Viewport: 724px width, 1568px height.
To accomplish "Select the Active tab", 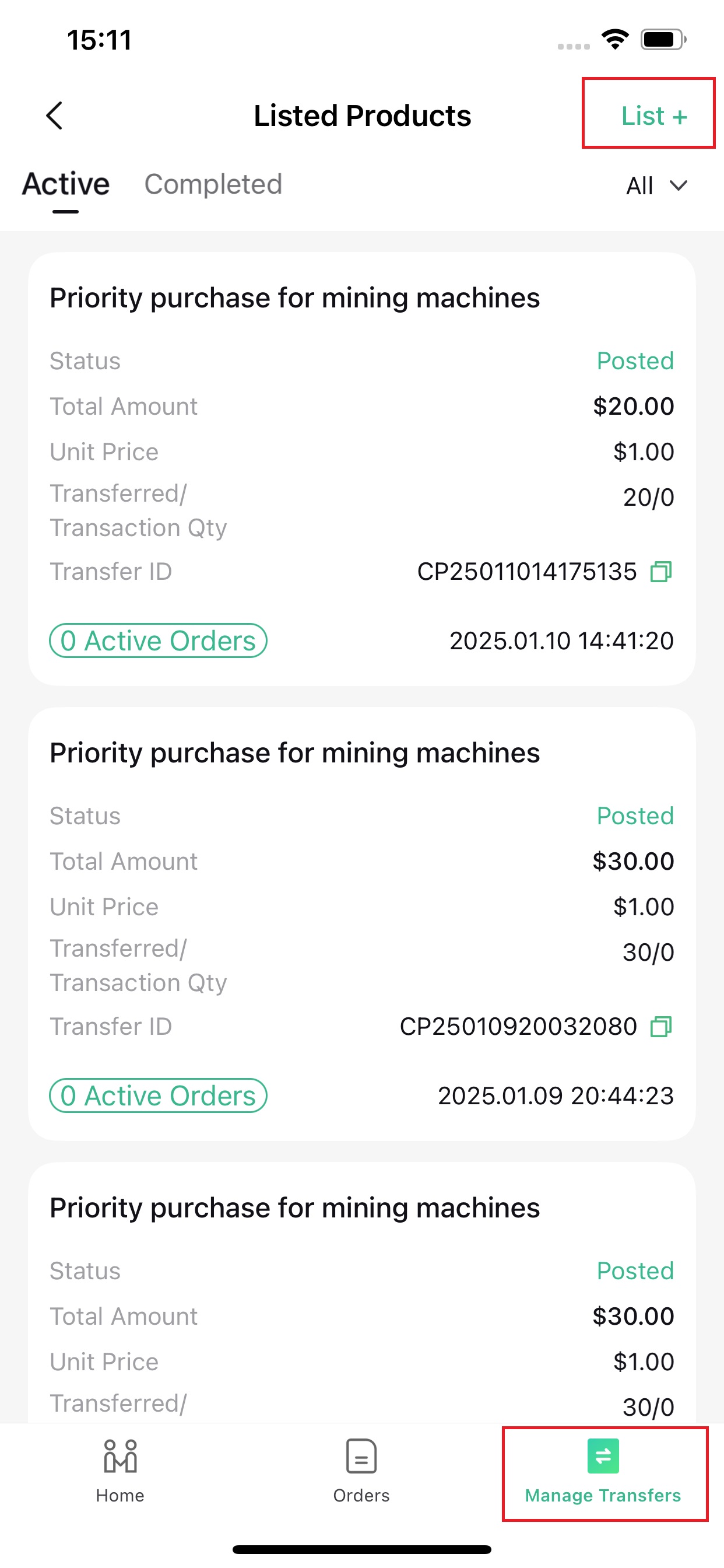I will (x=66, y=184).
